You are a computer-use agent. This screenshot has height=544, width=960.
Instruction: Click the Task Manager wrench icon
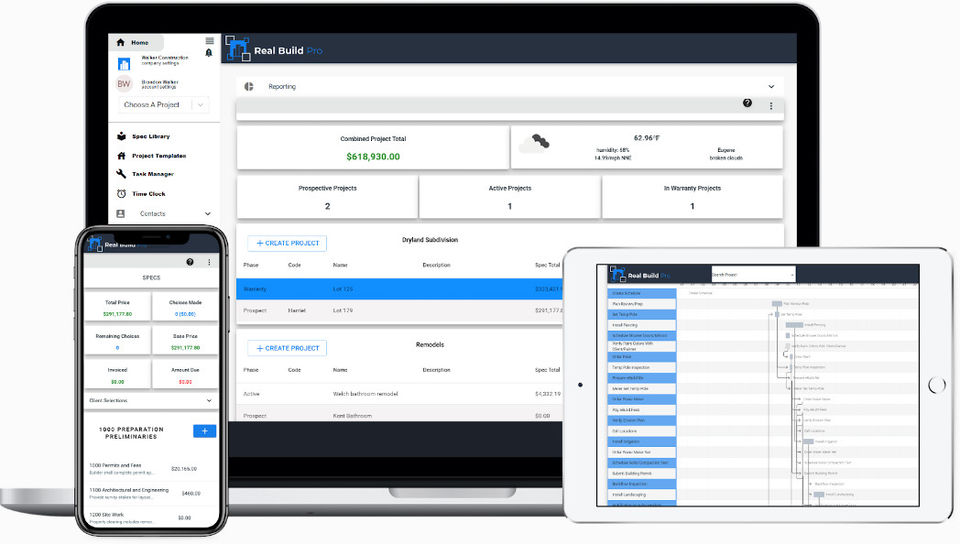[121, 174]
